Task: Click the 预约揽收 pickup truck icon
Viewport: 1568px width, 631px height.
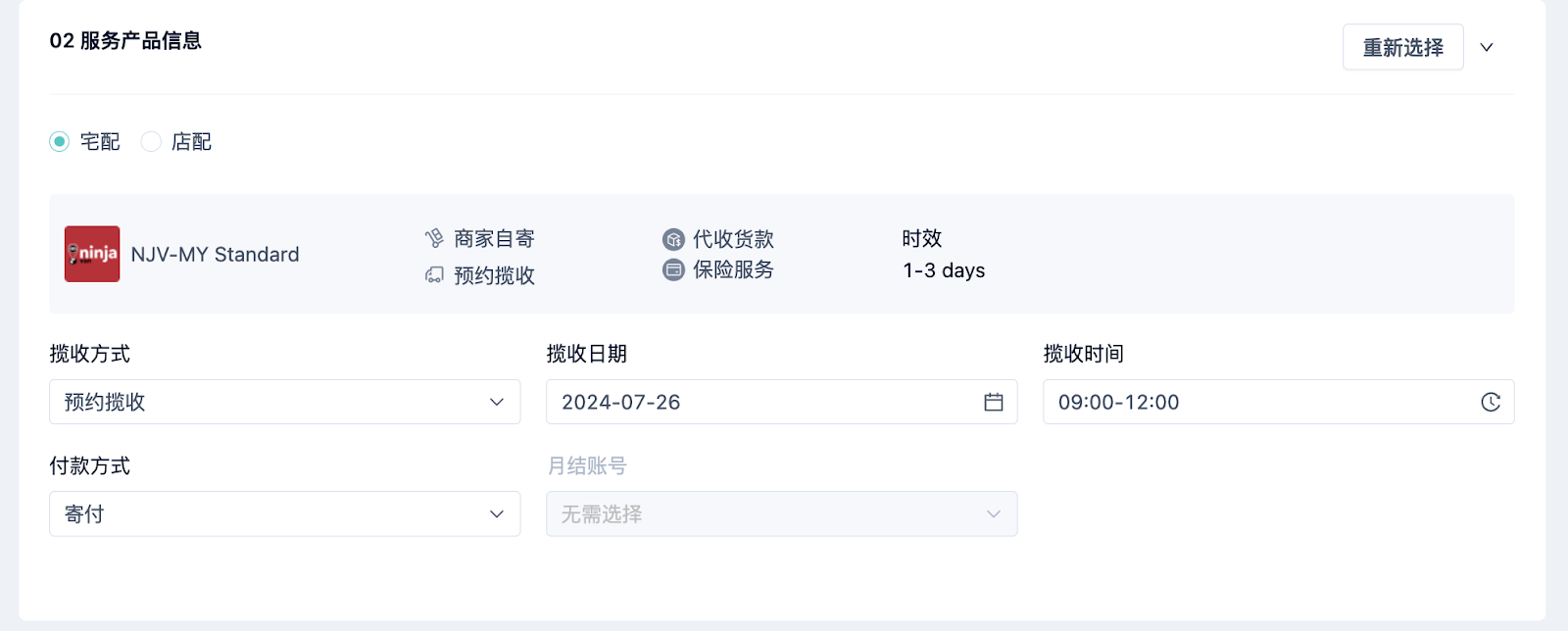Action: click(x=434, y=275)
